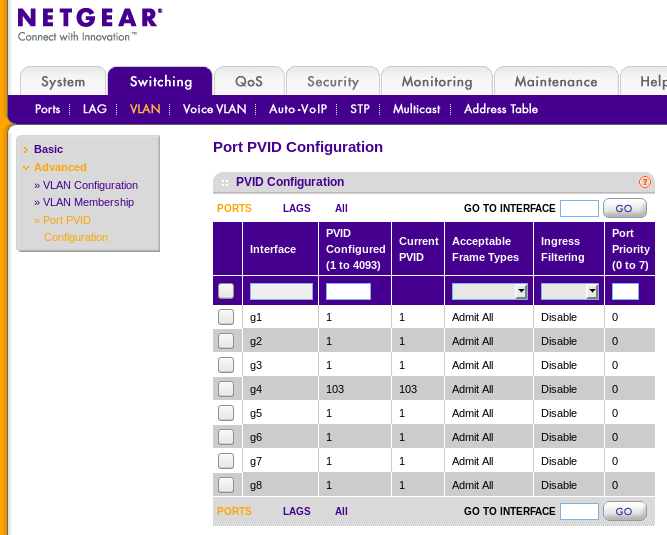
Task: Switch to the QoS tab
Action: click(249, 82)
